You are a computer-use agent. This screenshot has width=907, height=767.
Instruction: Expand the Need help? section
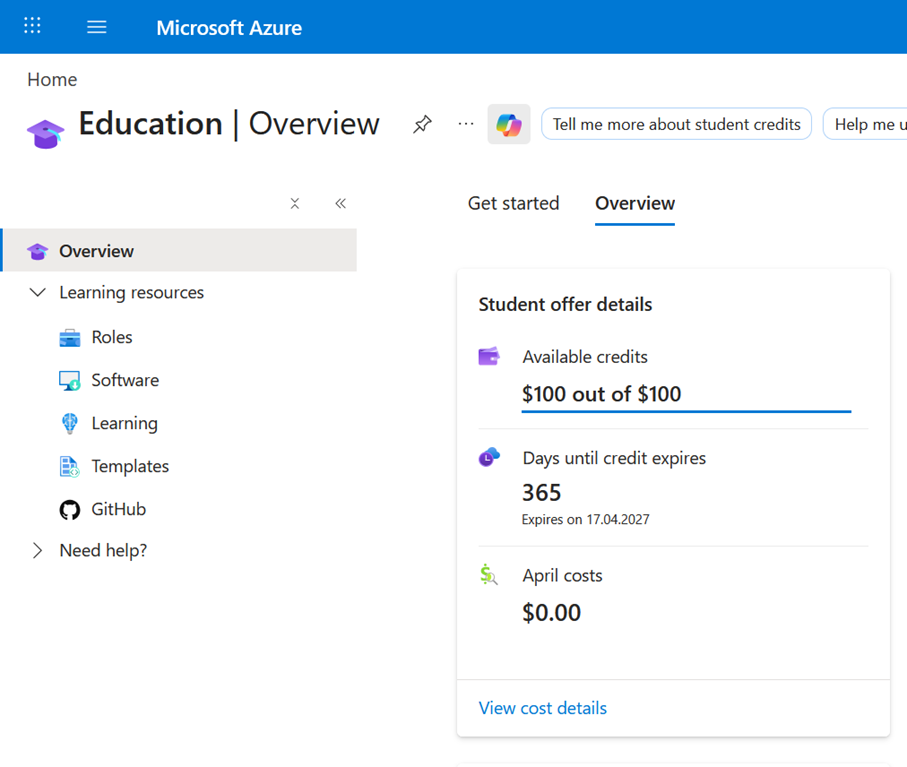click(38, 550)
